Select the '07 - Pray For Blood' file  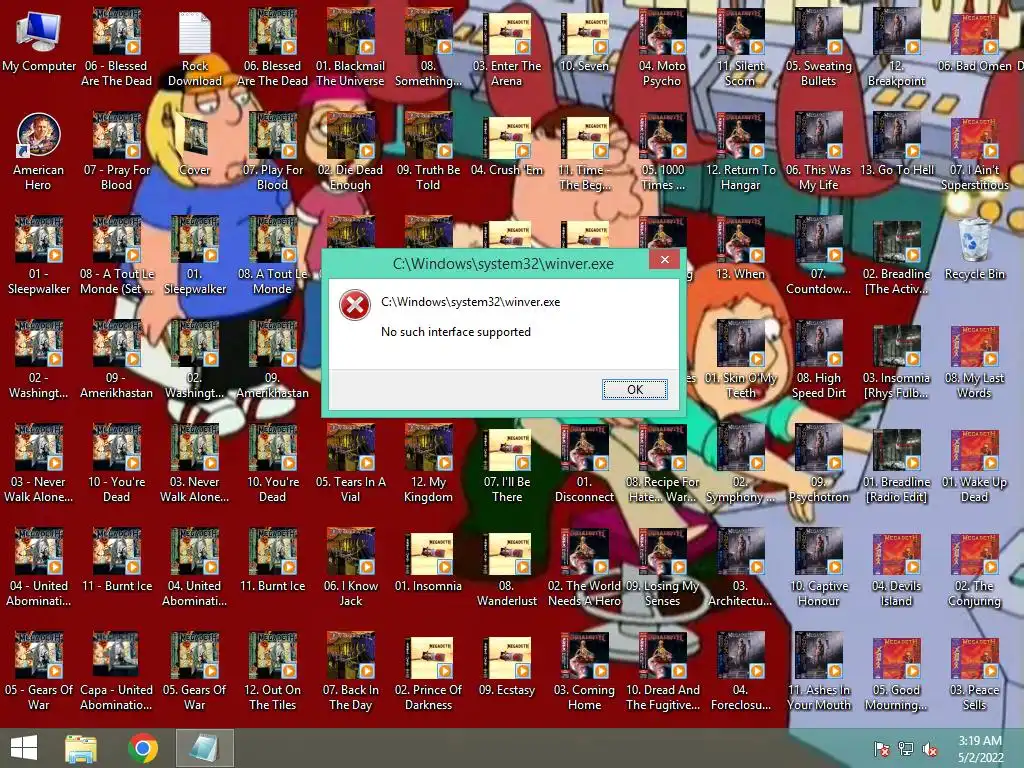click(116, 152)
